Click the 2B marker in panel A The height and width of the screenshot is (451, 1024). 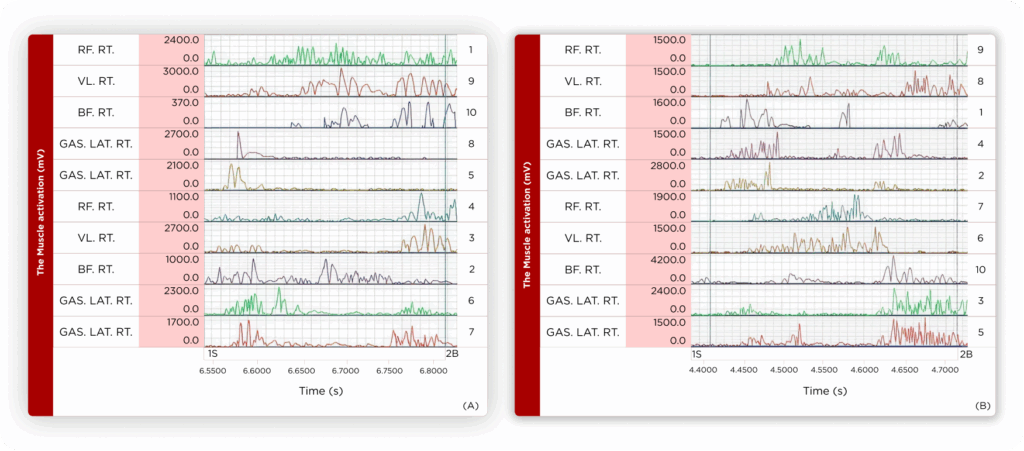451,354
